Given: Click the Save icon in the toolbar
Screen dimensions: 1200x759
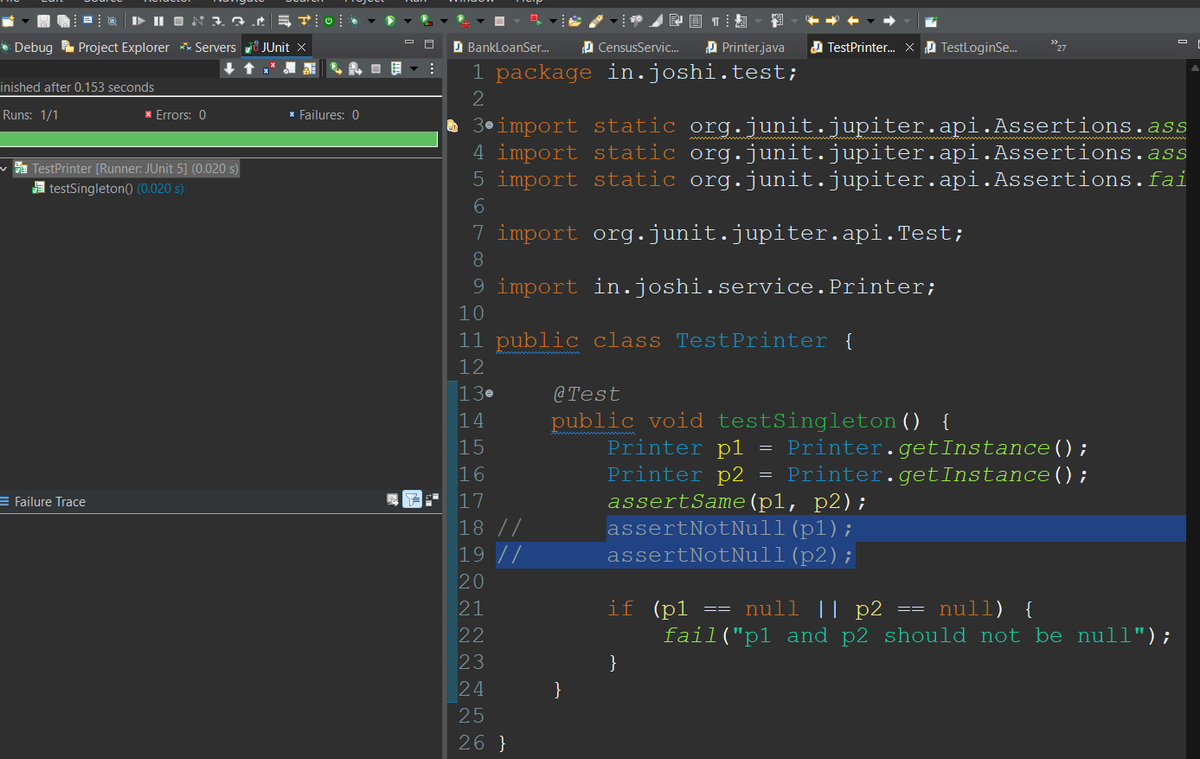Looking at the screenshot, I should tap(43, 20).
